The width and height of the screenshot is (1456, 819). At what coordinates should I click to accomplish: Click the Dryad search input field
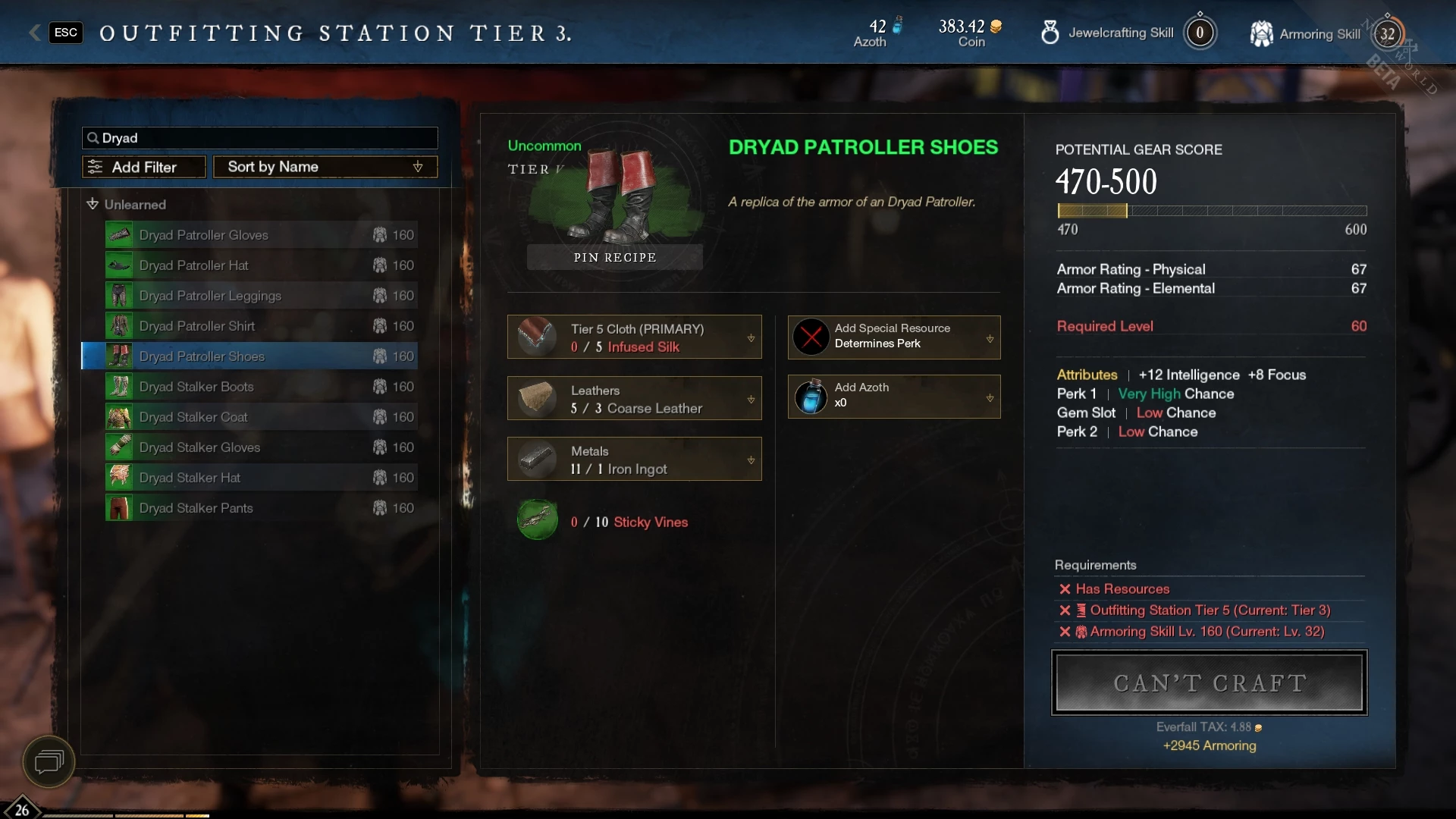click(x=260, y=138)
